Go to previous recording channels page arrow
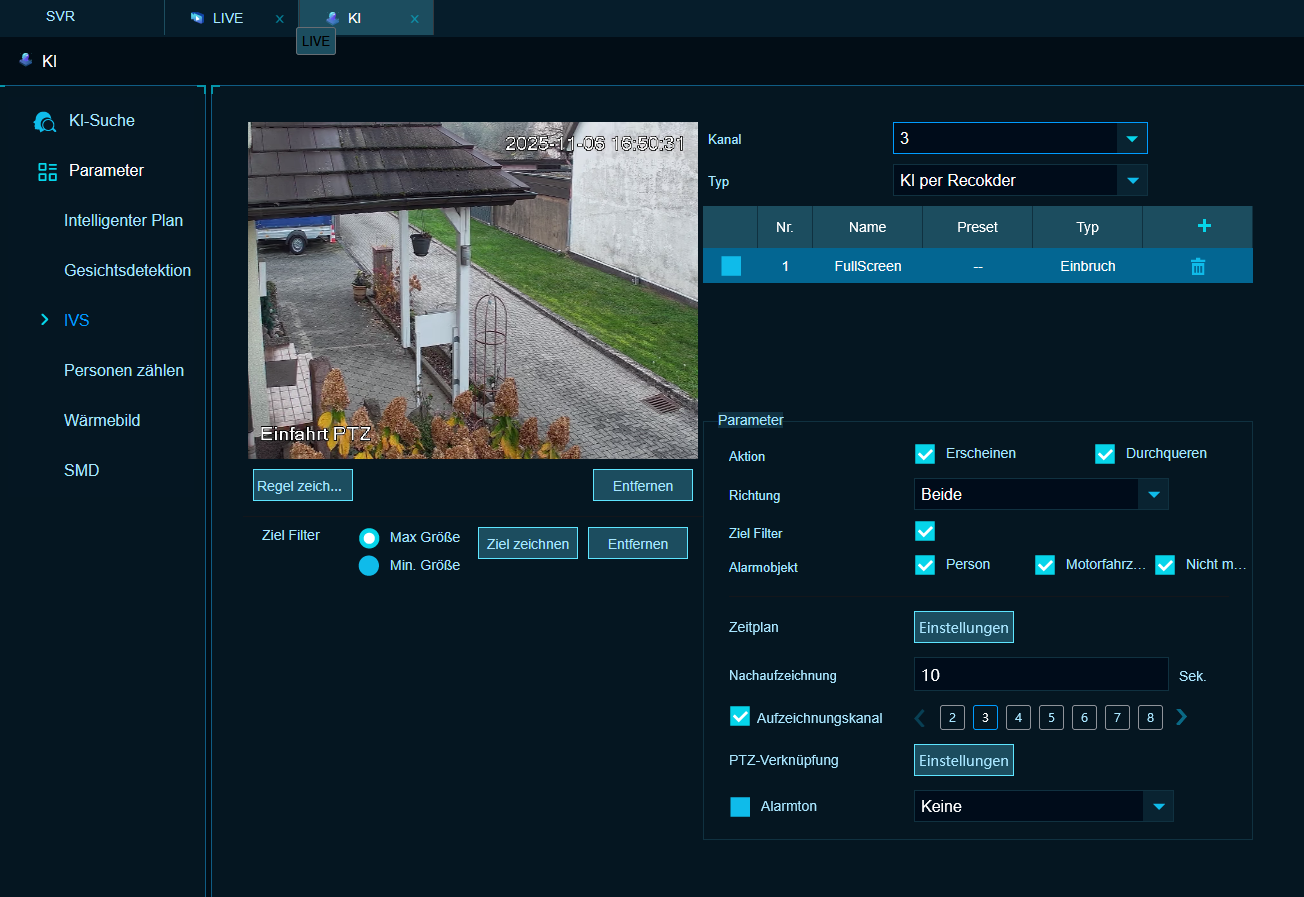Image resolution: width=1304 pixels, height=897 pixels. [x=920, y=717]
